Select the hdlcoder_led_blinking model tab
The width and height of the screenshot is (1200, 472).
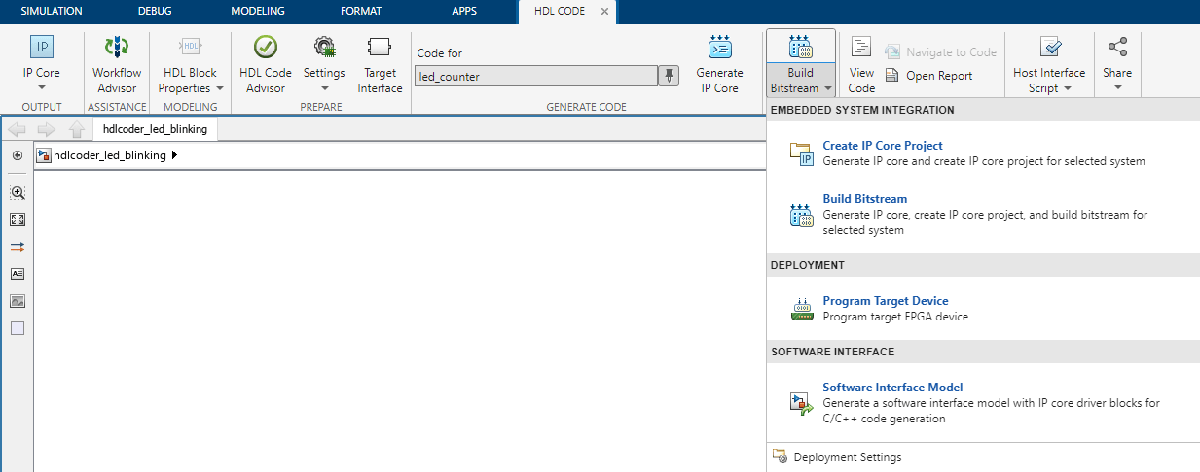(155, 129)
